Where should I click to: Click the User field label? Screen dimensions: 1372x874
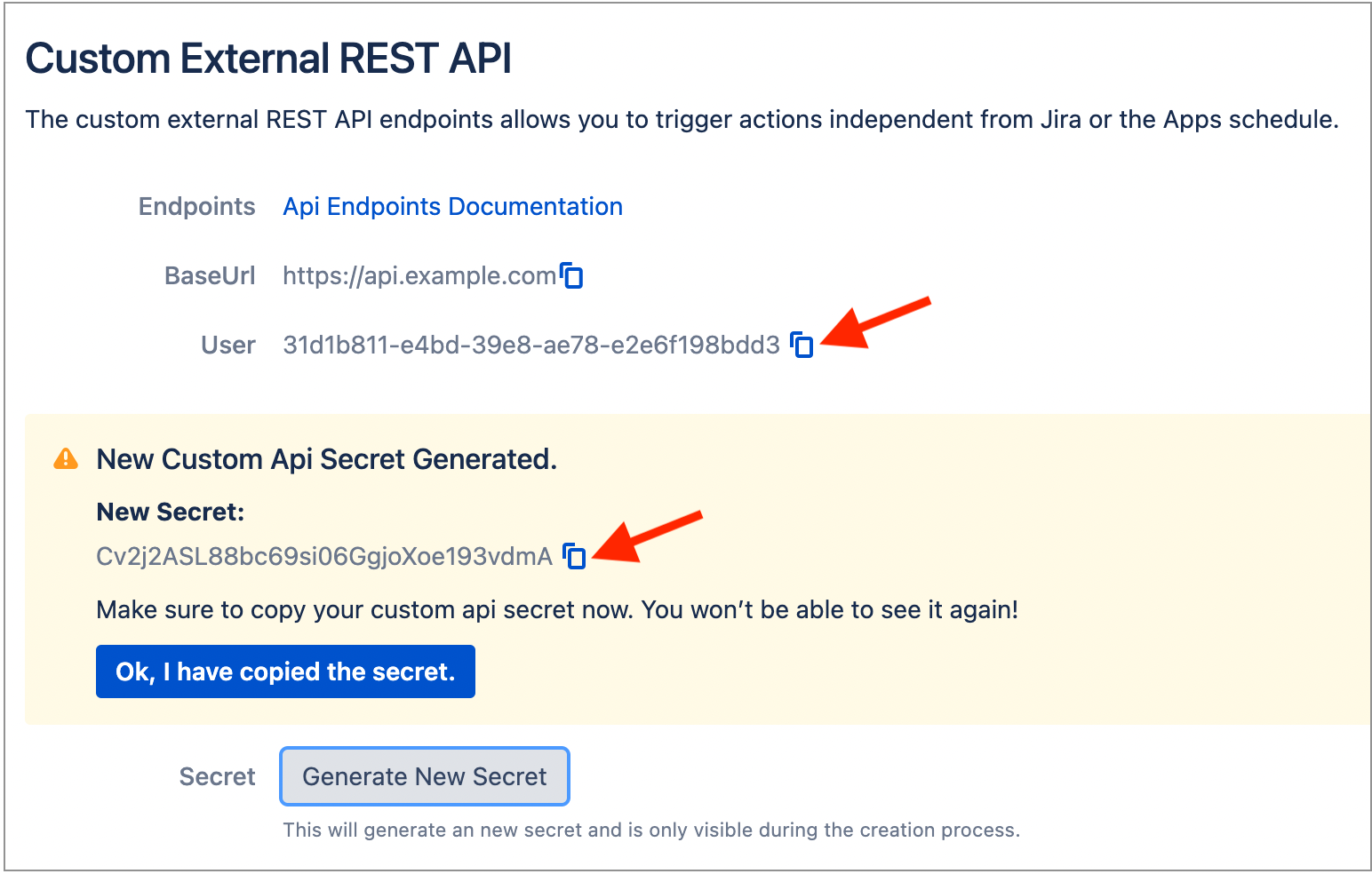pyautogui.click(x=227, y=345)
